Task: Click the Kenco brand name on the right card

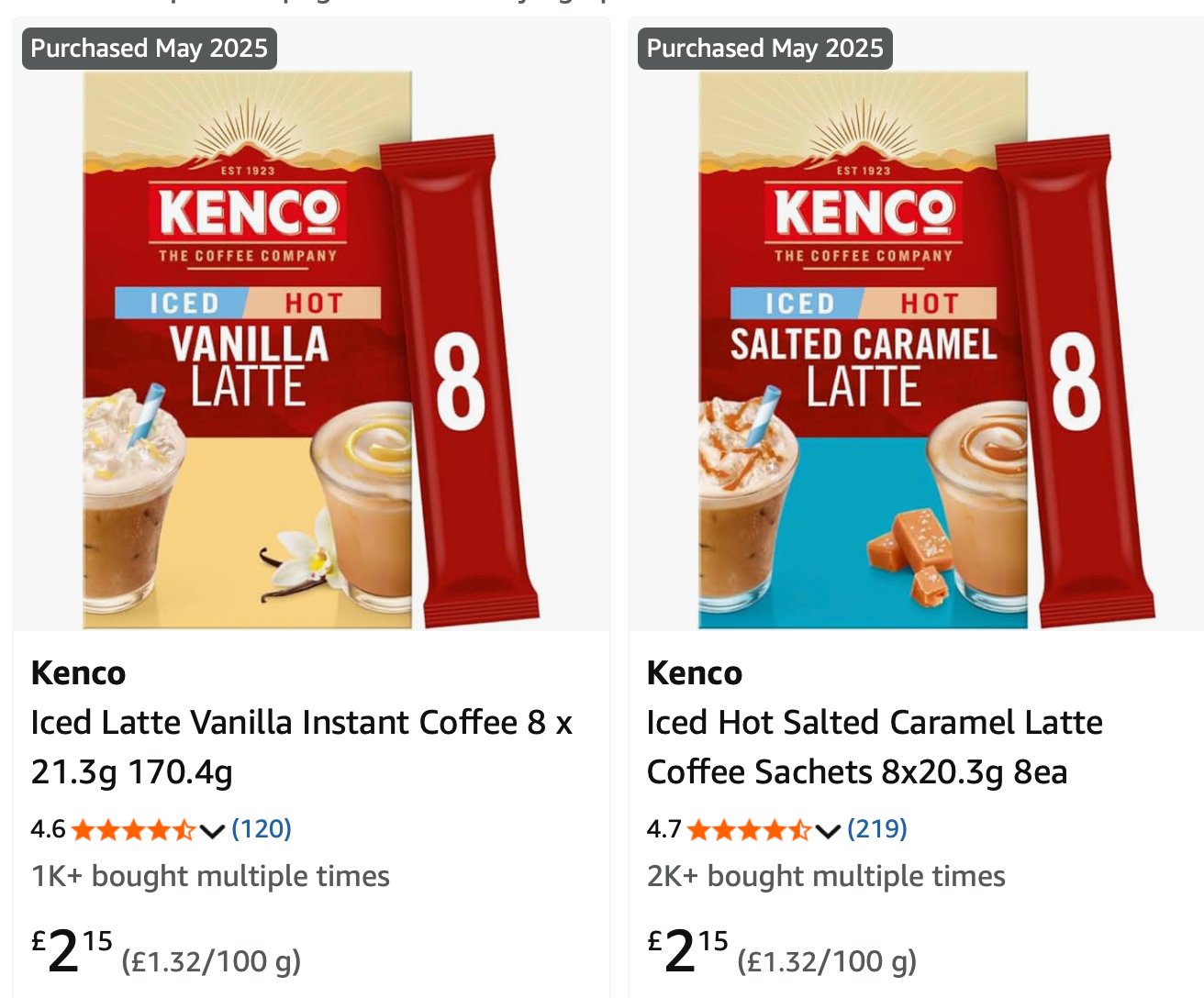Action: (x=695, y=673)
